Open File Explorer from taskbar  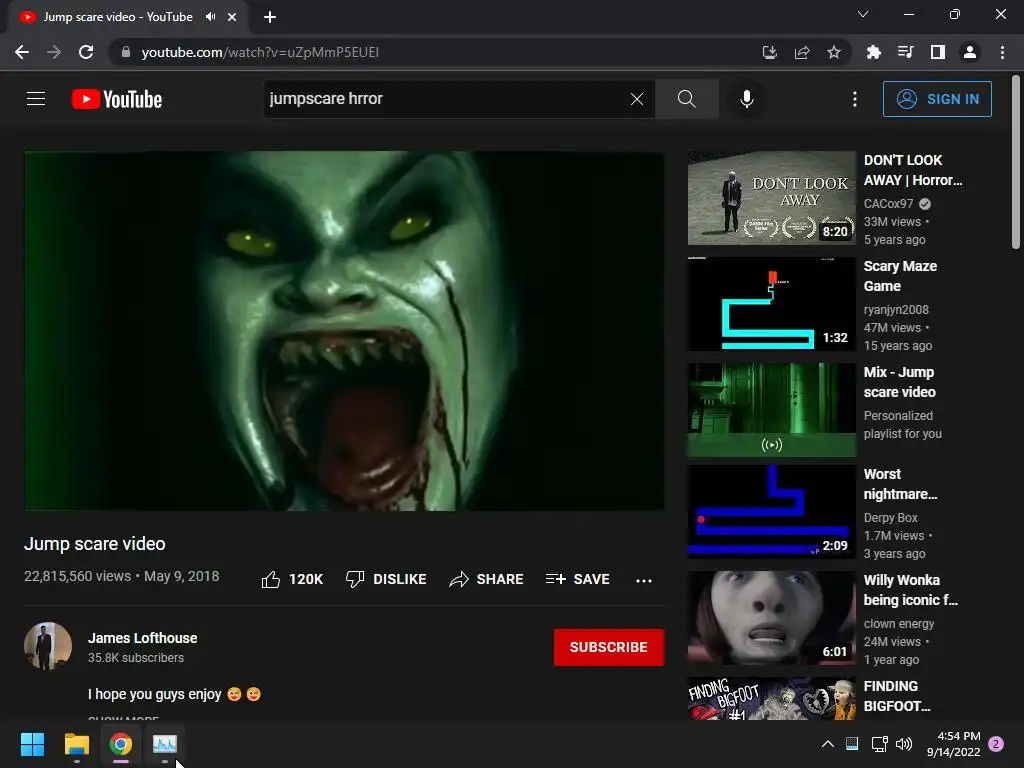coord(76,744)
